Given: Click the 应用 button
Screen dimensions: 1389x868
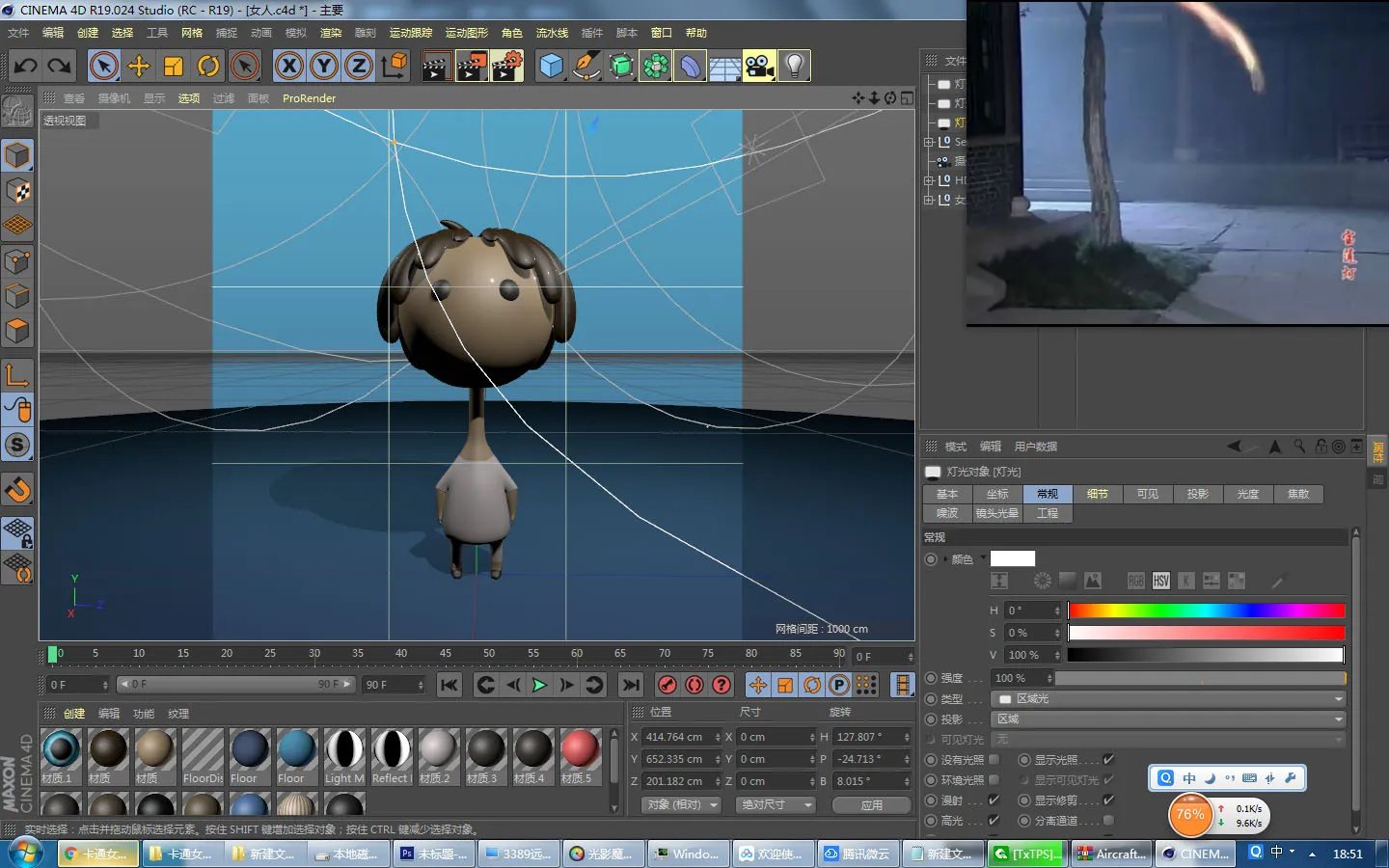Looking at the screenshot, I should tap(872, 805).
